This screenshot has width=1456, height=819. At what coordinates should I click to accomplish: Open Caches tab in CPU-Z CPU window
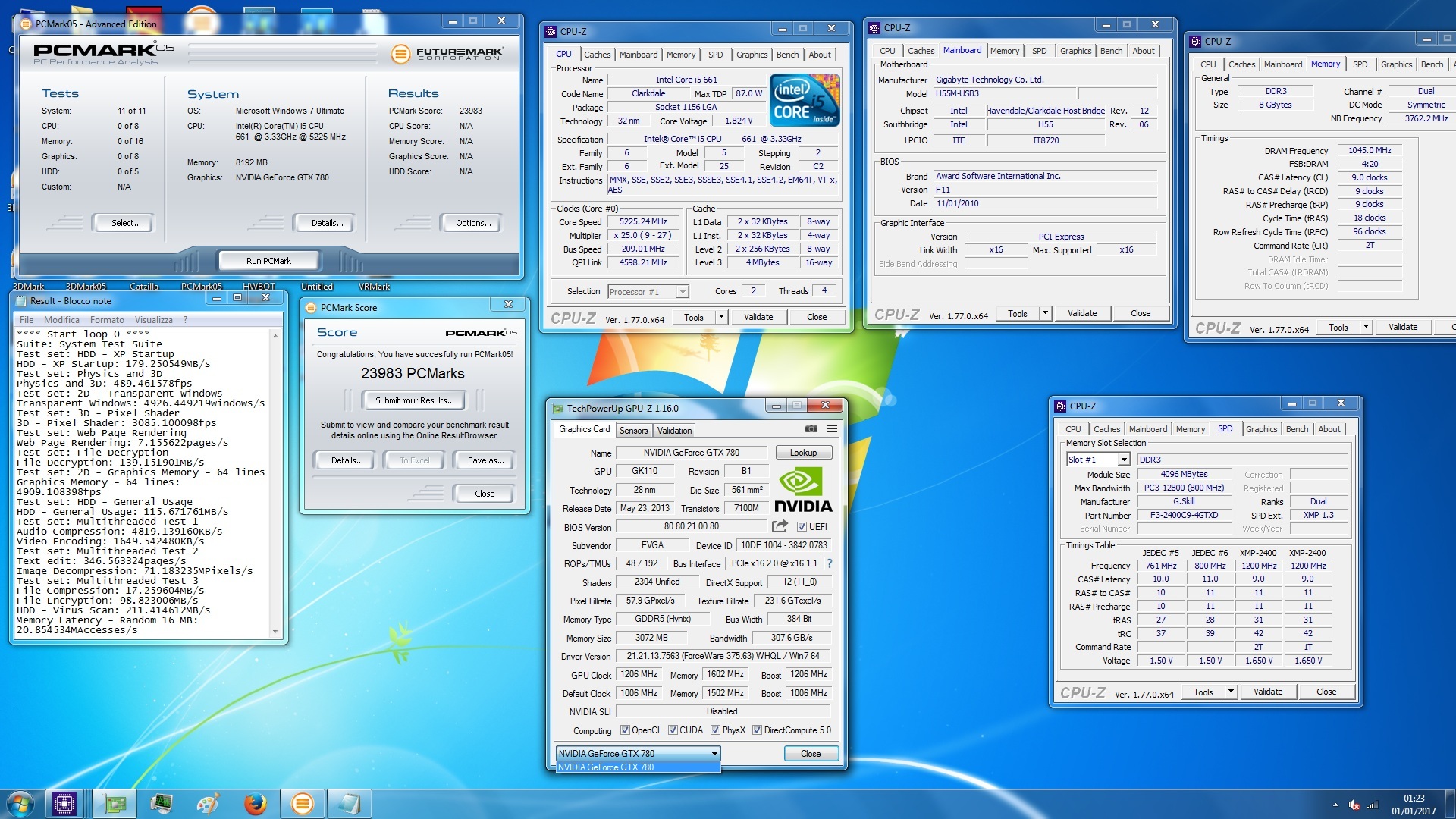(597, 55)
